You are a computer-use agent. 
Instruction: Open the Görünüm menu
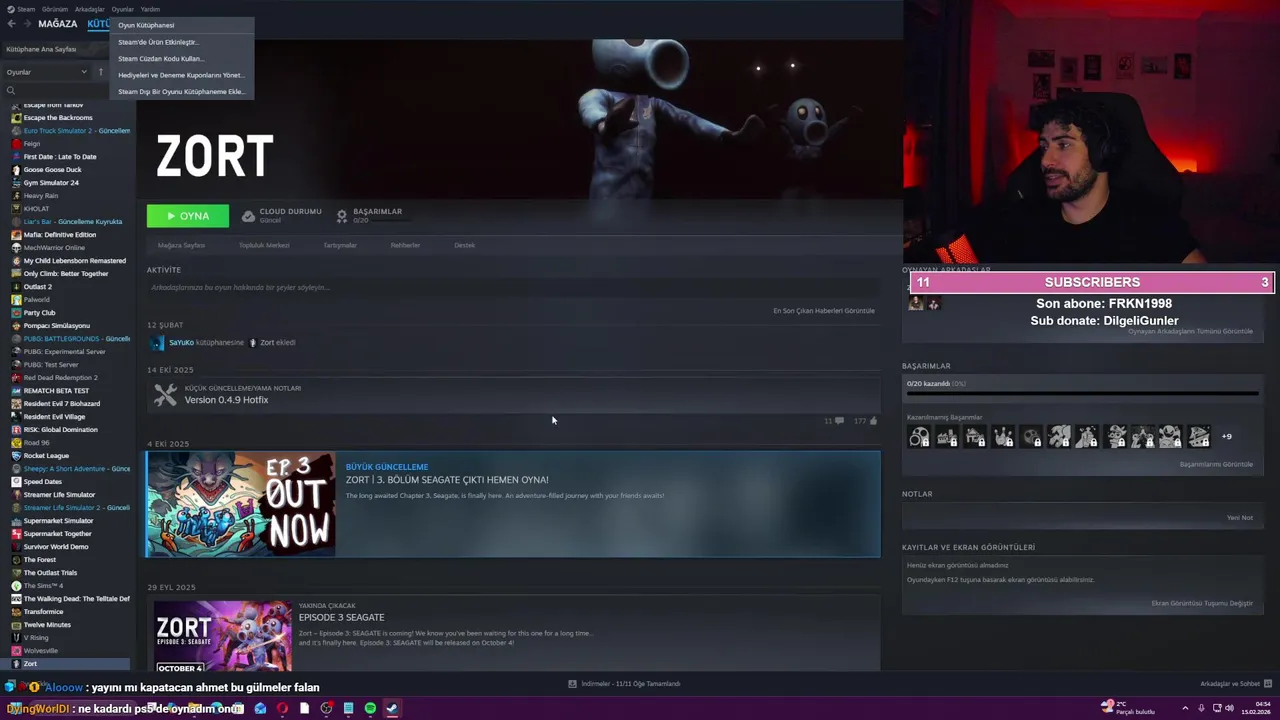(x=55, y=9)
